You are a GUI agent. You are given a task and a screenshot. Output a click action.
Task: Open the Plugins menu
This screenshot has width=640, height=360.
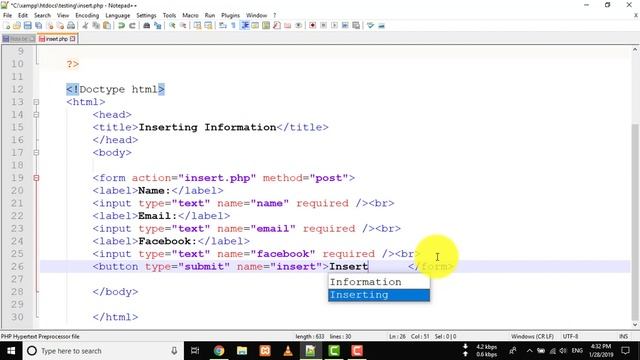tap(230, 15)
